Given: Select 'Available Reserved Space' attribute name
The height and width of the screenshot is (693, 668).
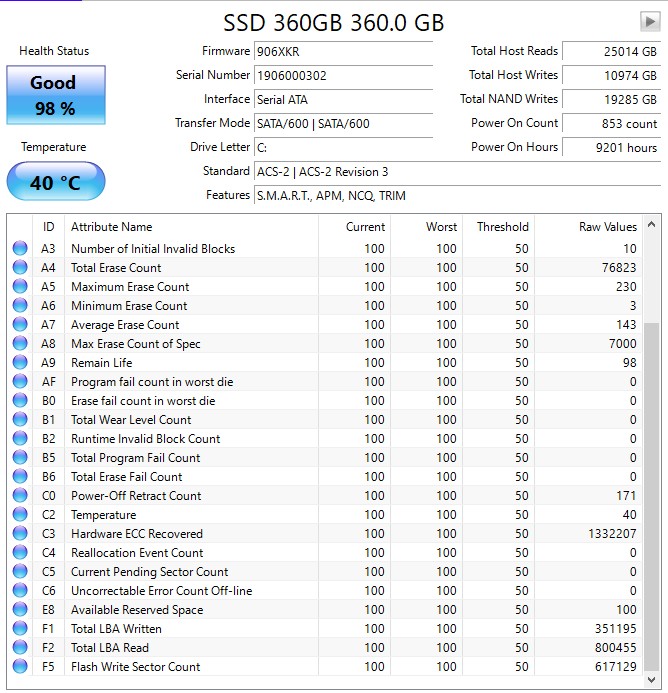Looking at the screenshot, I should [137, 610].
